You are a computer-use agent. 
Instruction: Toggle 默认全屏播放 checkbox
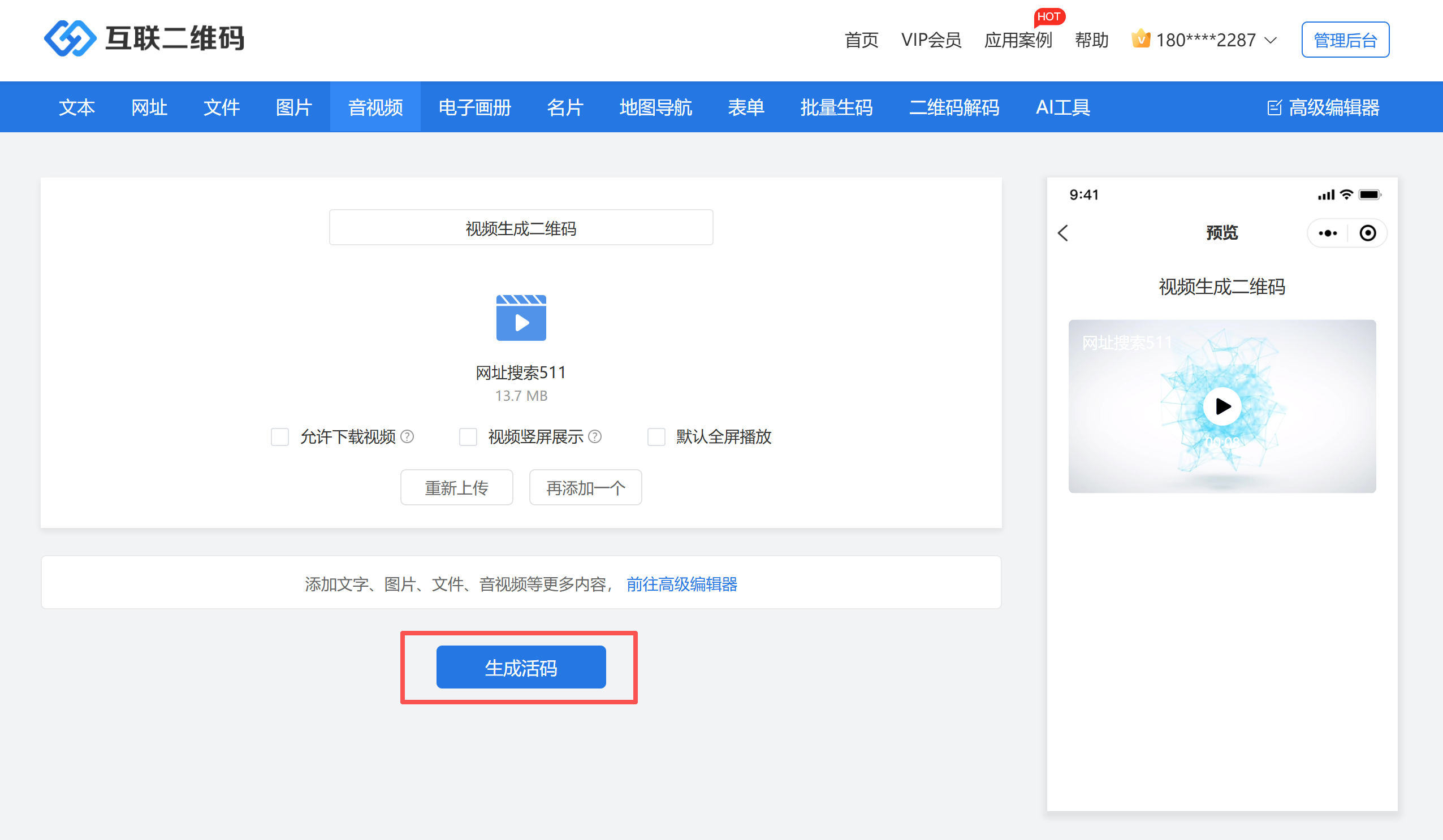[656, 436]
